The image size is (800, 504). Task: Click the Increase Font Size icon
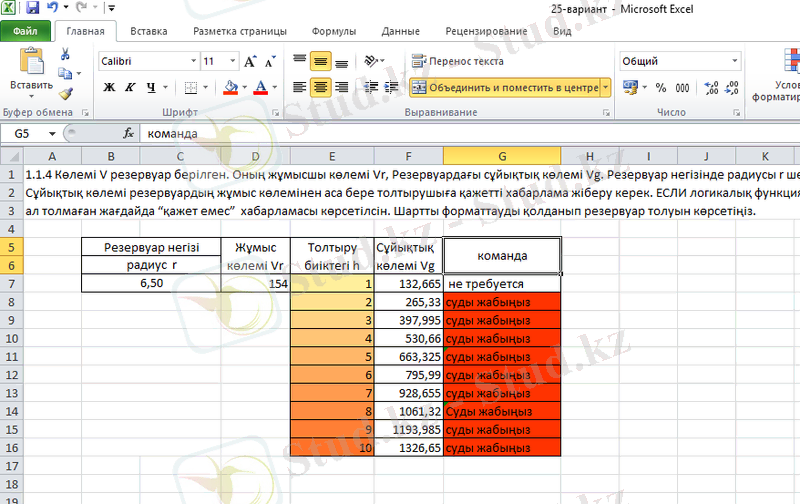(x=251, y=61)
